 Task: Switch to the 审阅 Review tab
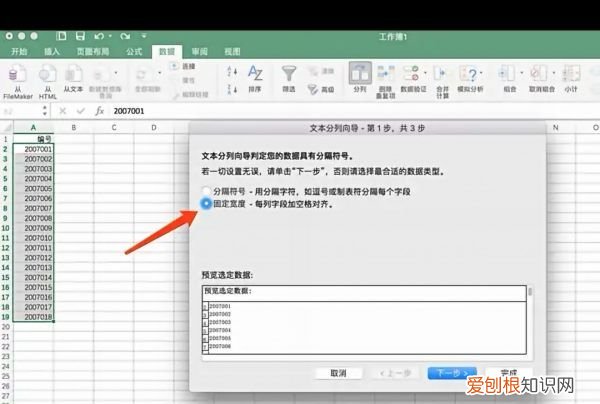(x=200, y=52)
